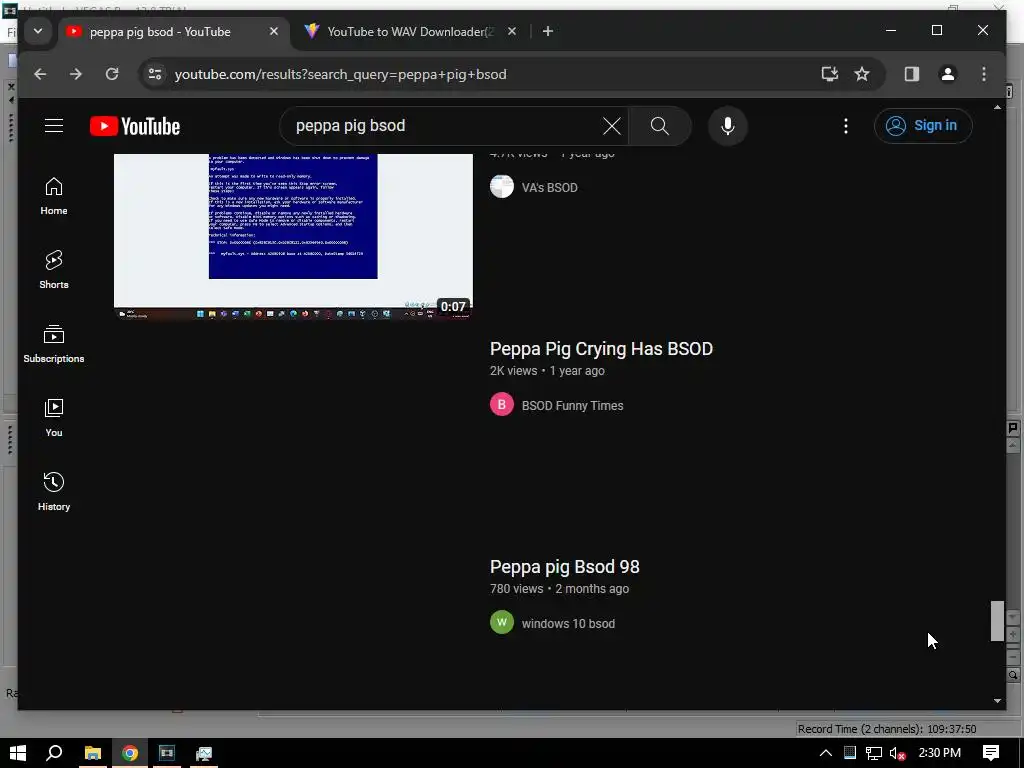Toggle Chrome's side panel icon

912,74
